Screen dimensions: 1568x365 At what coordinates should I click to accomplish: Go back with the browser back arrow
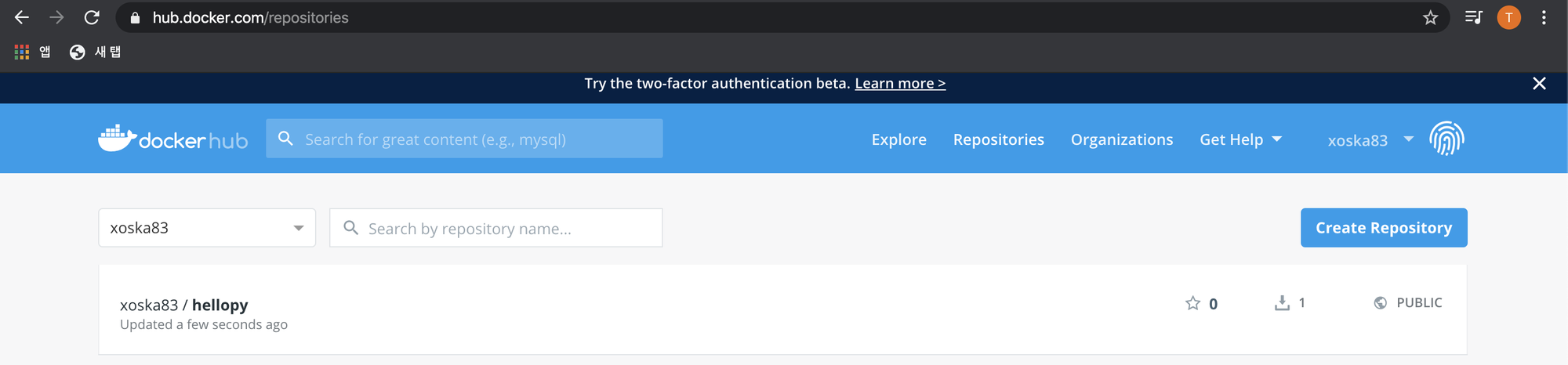pos(22,17)
